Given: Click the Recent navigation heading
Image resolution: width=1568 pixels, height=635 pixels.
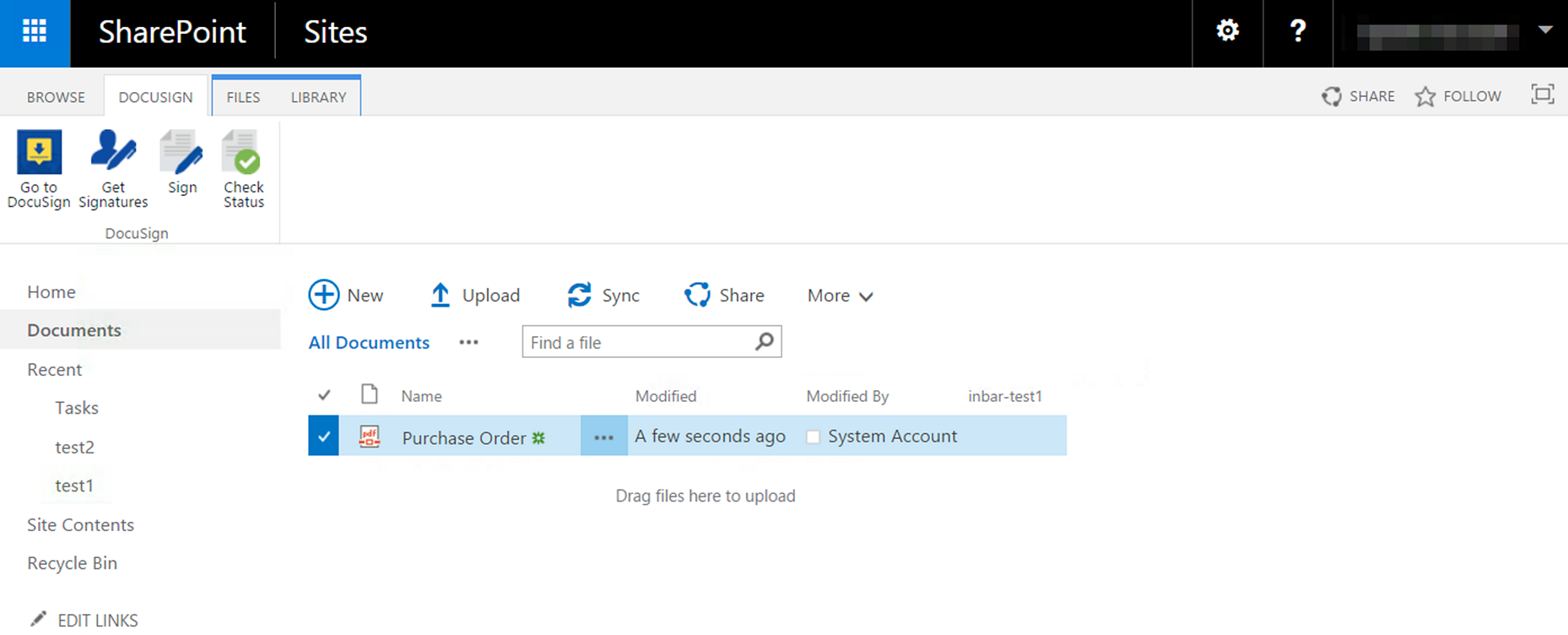Looking at the screenshot, I should point(54,370).
